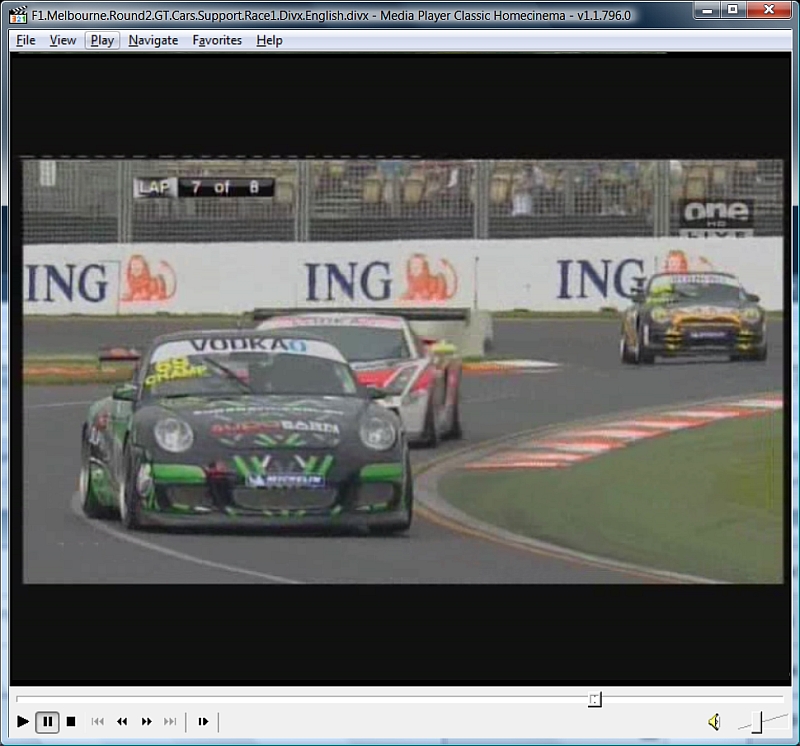The width and height of the screenshot is (800, 746).
Task: Open the Favorites menu
Action: click(217, 40)
